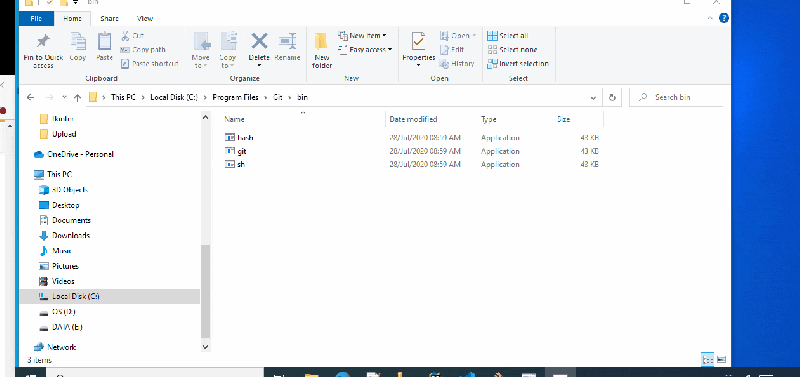Open the Copy to dropdown
Viewport: 800px width, 377px height.
(228, 50)
